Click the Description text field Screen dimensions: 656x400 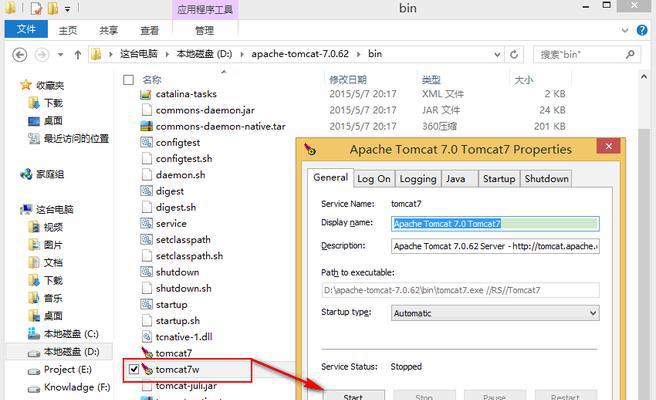(x=495, y=246)
